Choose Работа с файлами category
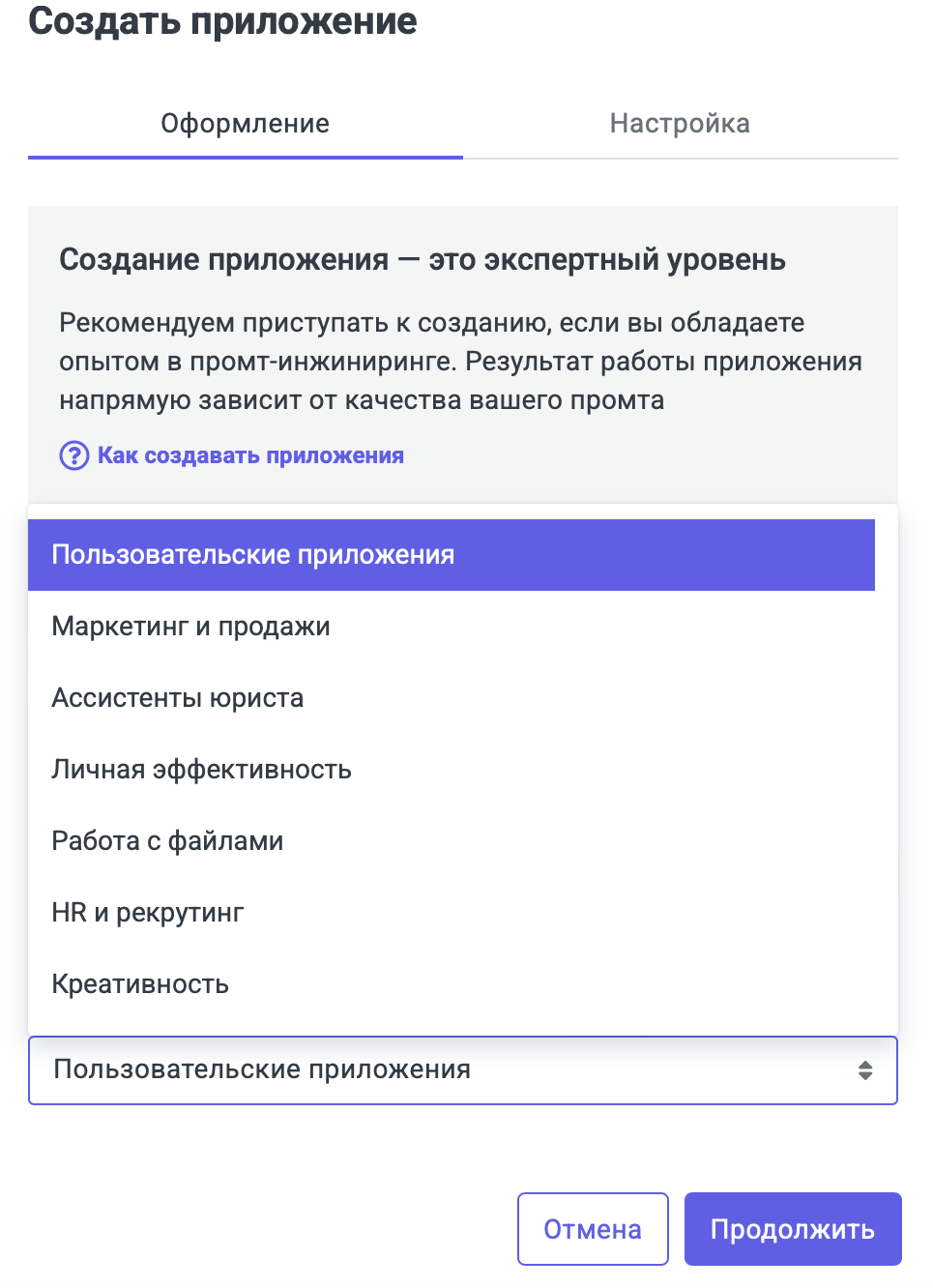The height and width of the screenshot is (1288, 933). click(x=167, y=841)
